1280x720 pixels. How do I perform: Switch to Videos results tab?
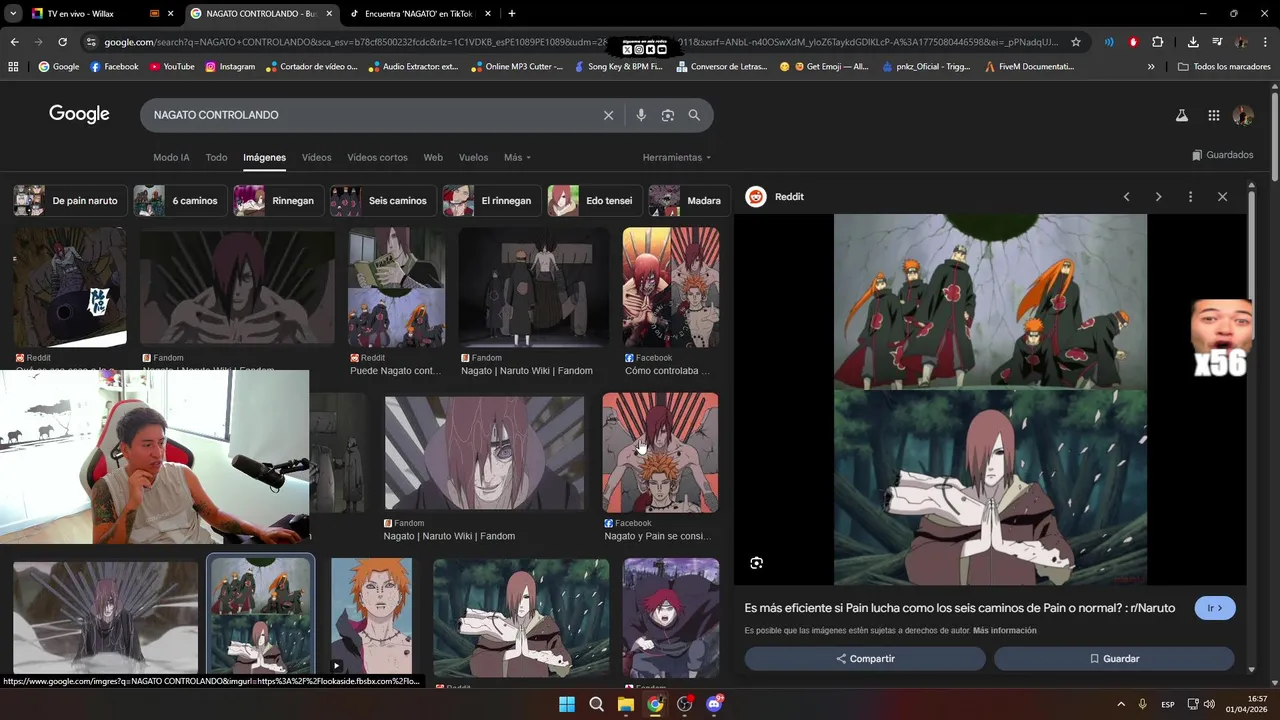(316, 158)
